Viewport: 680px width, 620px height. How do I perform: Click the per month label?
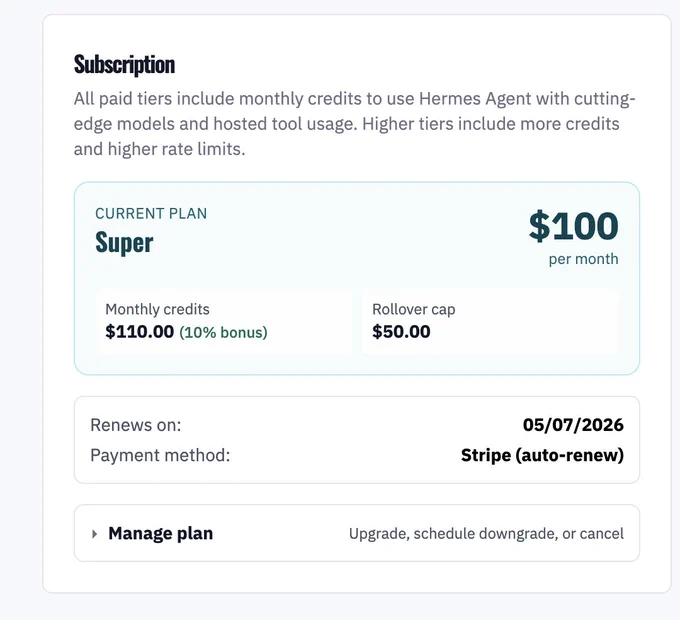point(583,259)
